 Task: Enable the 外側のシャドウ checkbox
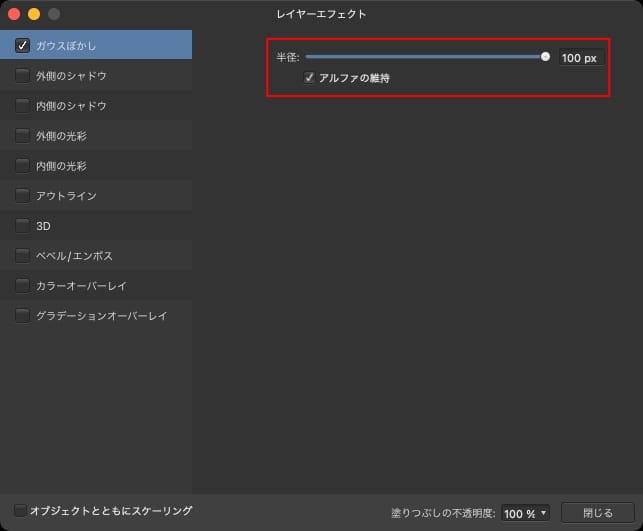(x=22, y=75)
